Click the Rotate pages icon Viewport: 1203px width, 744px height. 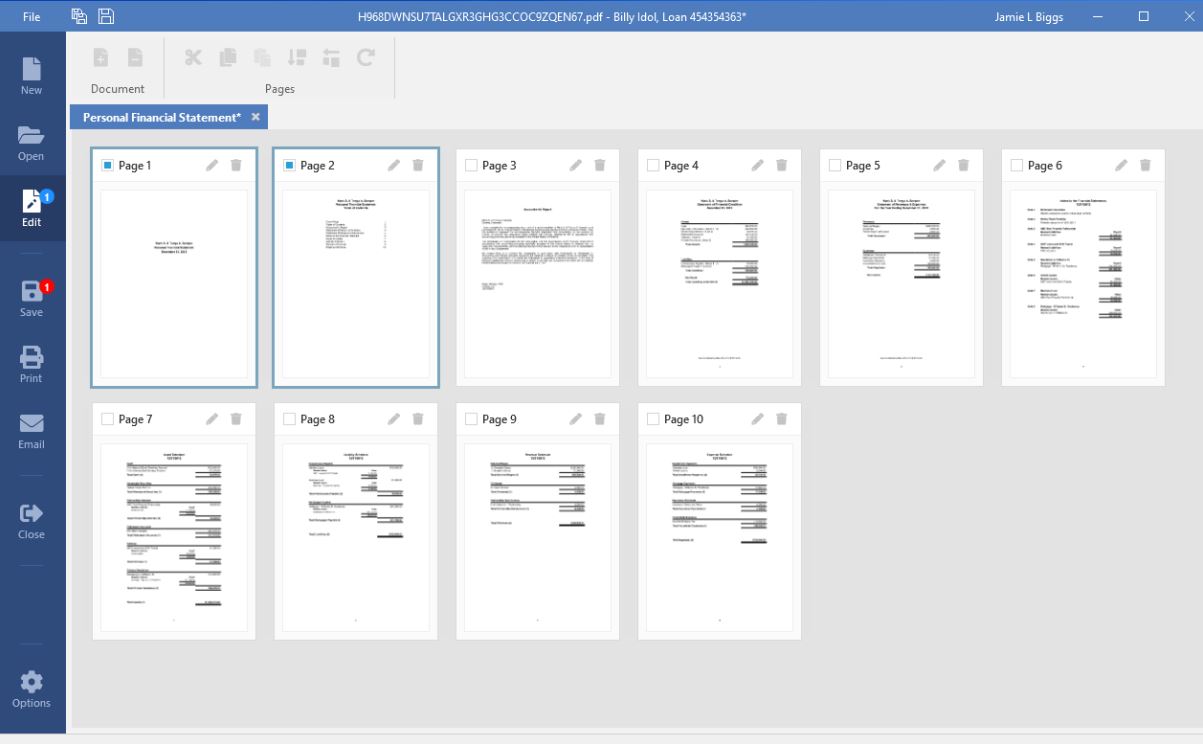point(365,59)
